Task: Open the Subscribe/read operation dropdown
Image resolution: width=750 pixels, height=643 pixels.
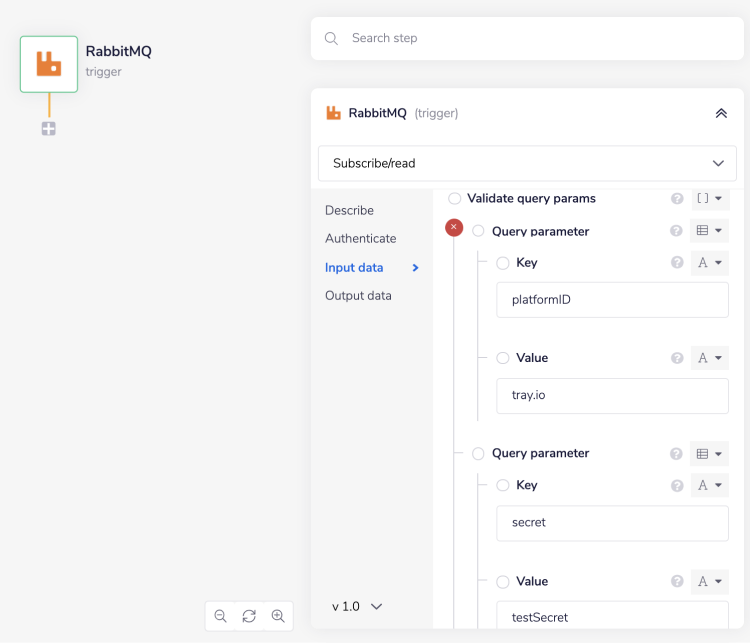Action: pyautogui.click(x=527, y=163)
